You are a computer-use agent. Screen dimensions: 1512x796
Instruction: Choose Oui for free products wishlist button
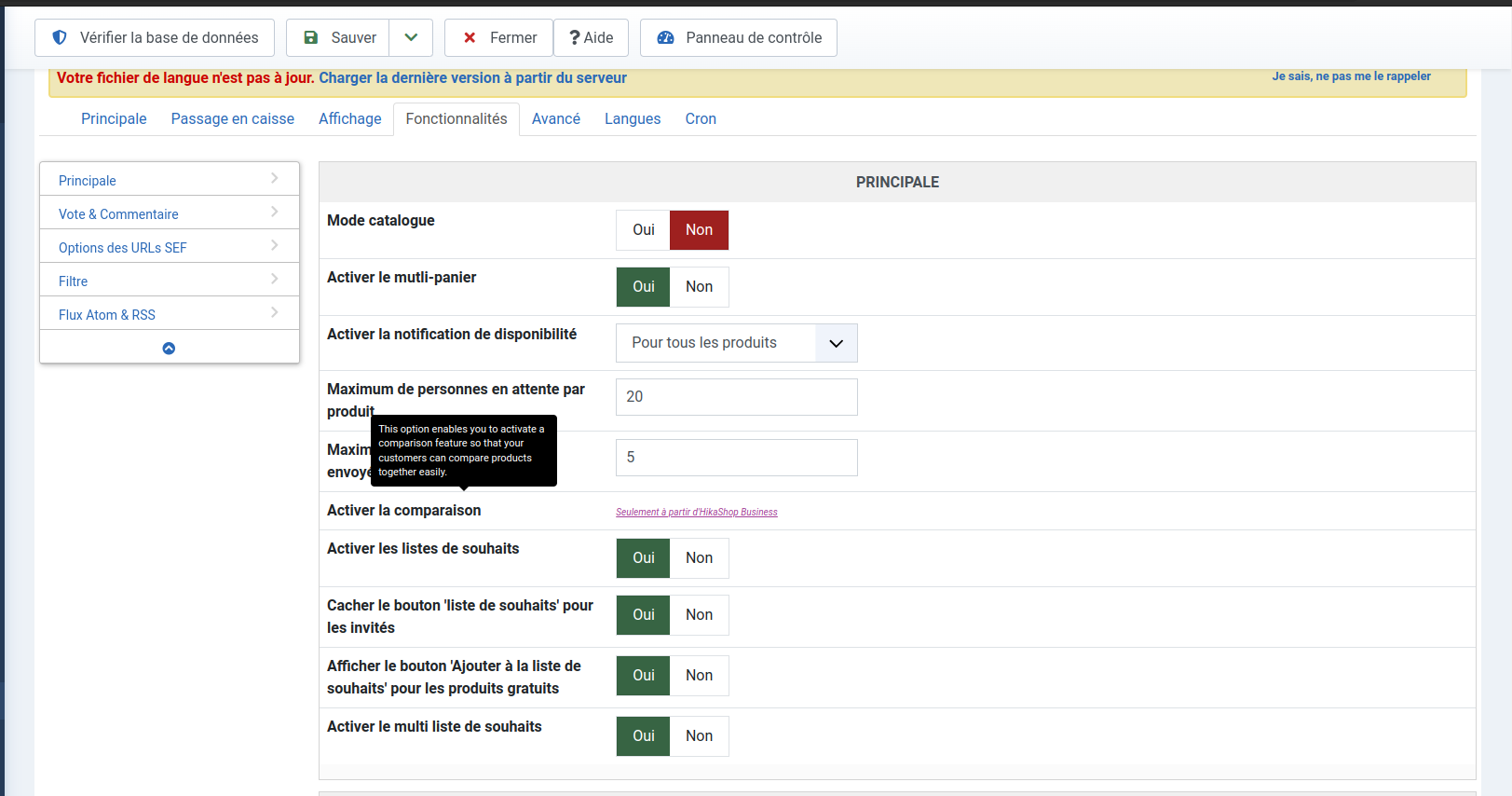(643, 676)
